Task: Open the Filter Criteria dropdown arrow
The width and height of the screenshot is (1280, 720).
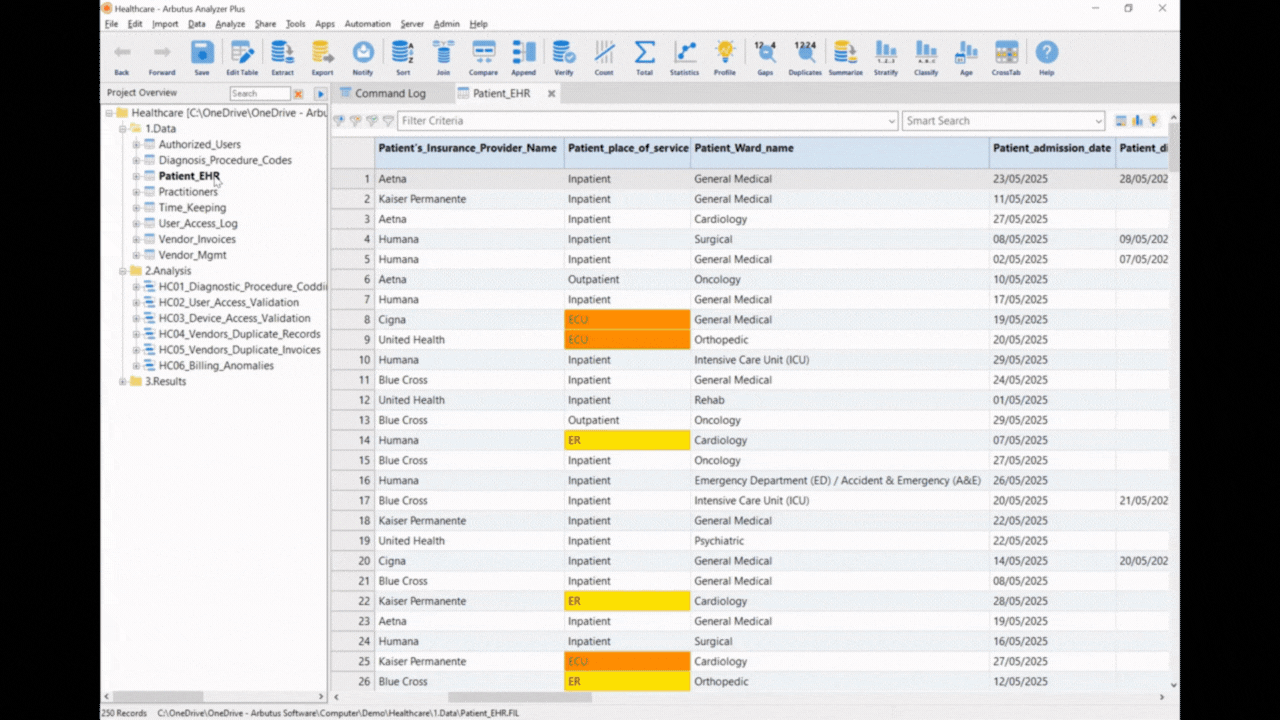Action: (x=892, y=121)
